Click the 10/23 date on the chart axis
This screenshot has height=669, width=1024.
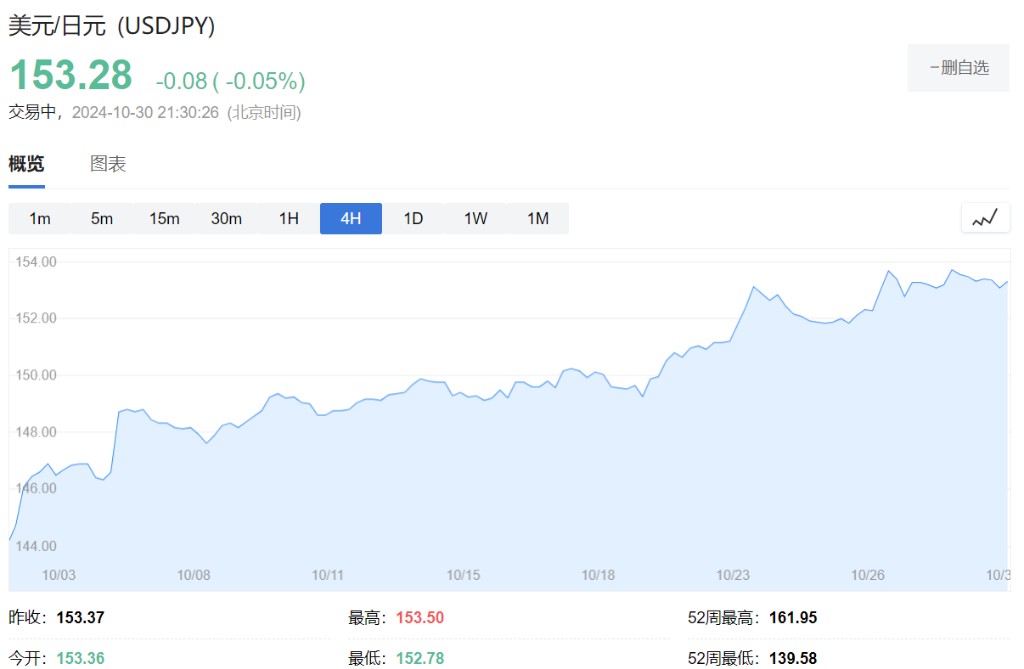point(733,575)
